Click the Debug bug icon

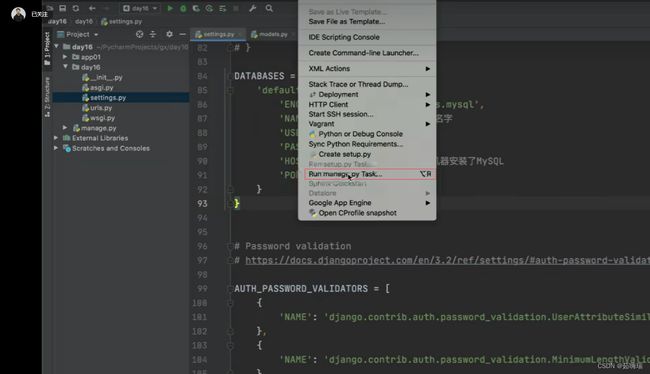coord(183,8)
